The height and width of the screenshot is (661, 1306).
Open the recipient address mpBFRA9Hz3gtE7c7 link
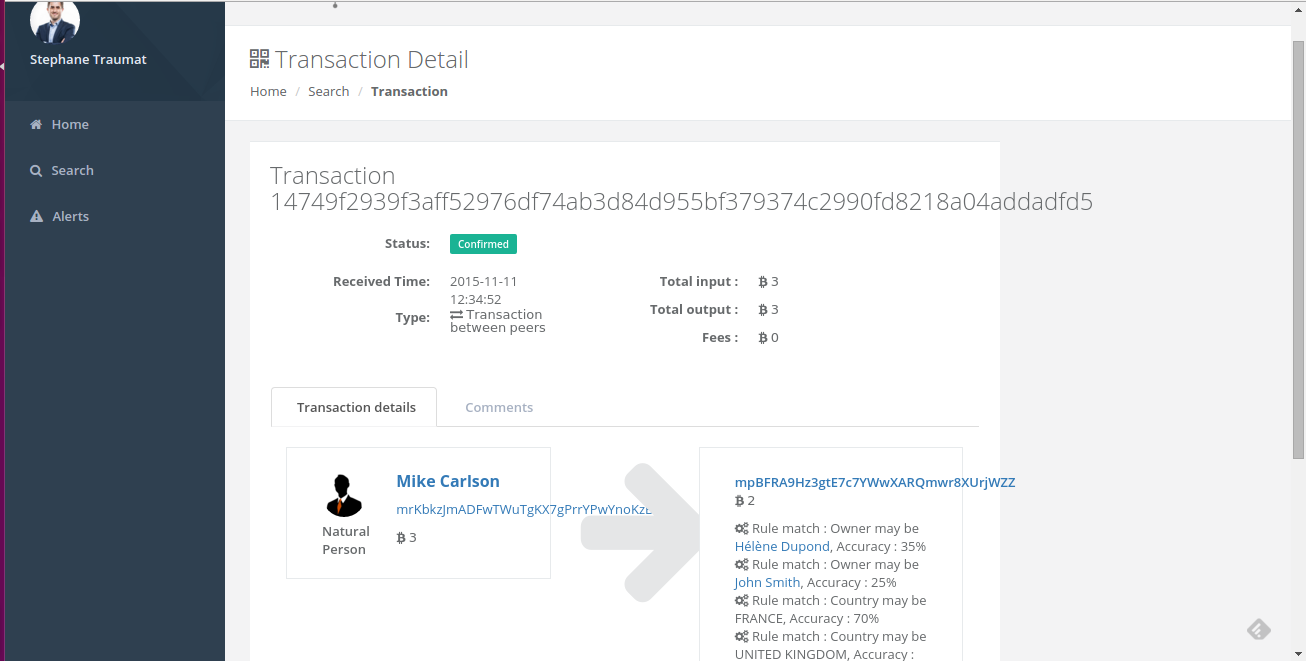[x=875, y=483]
